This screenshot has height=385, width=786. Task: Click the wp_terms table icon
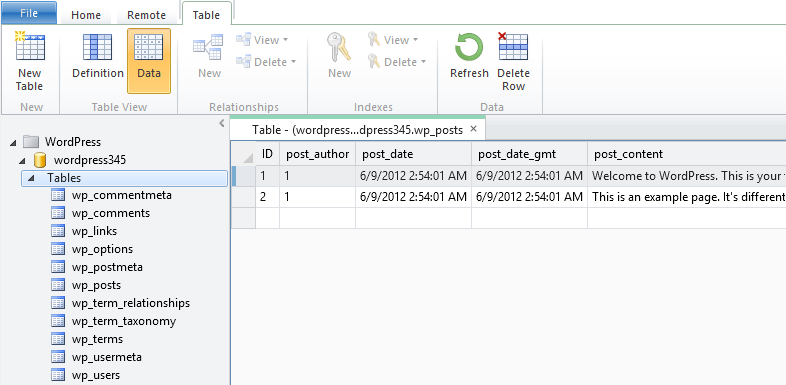pyautogui.click(x=58, y=339)
